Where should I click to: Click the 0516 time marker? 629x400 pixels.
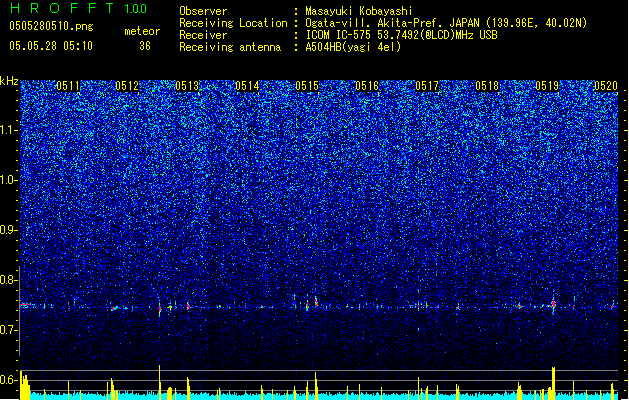367,86
